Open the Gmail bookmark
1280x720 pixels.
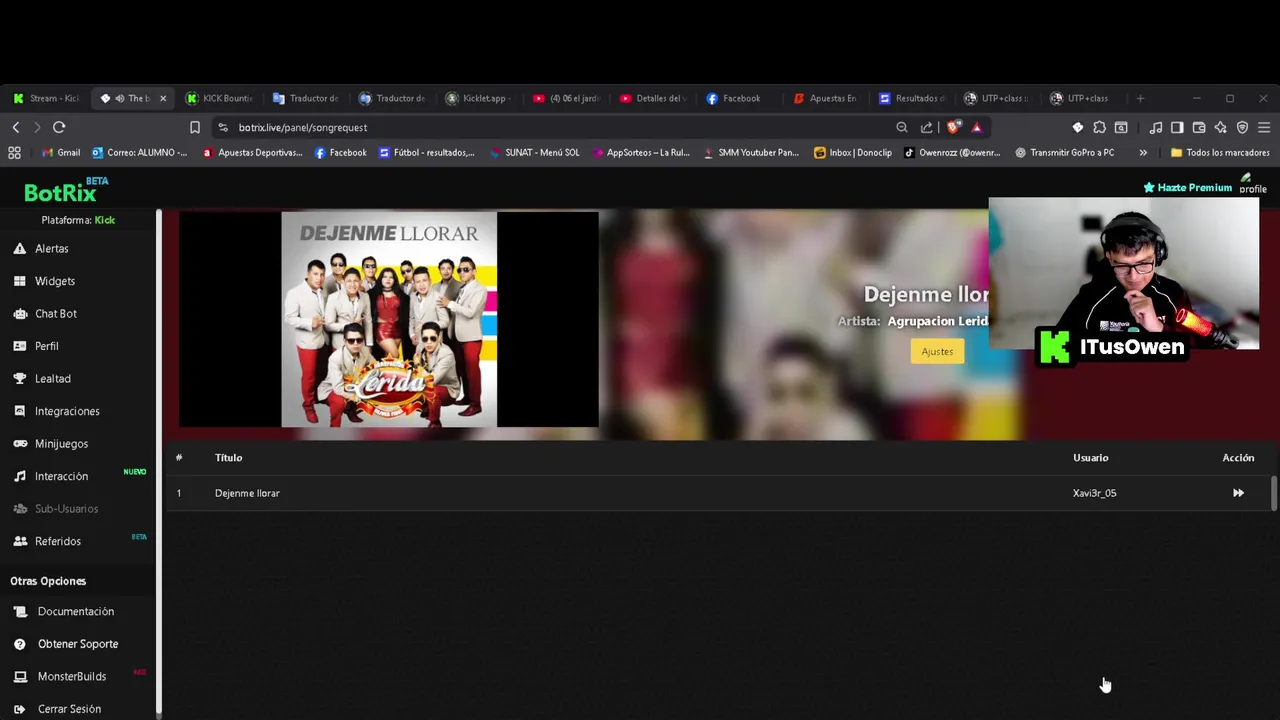(x=61, y=153)
